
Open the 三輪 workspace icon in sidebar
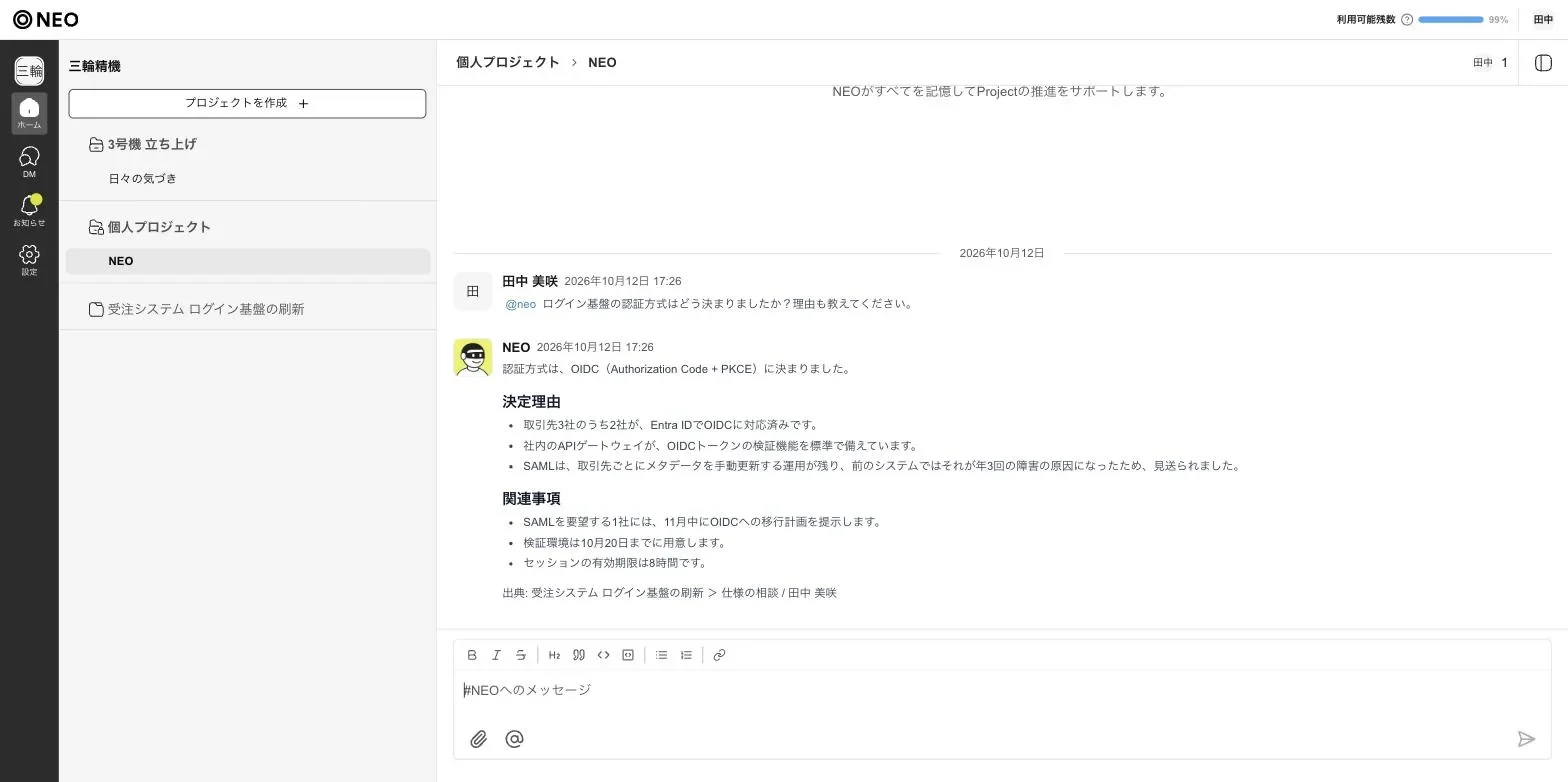click(29, 70)
